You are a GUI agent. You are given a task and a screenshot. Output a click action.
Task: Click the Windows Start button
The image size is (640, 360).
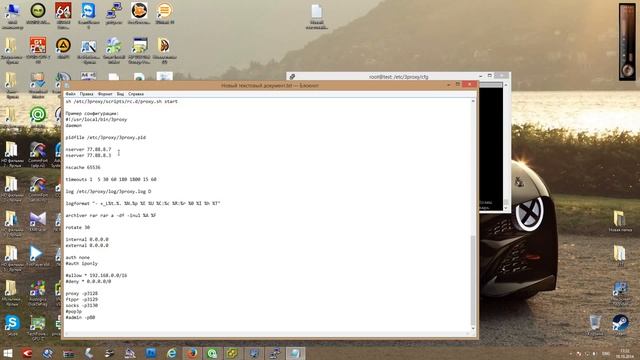[x=8, y=353]
